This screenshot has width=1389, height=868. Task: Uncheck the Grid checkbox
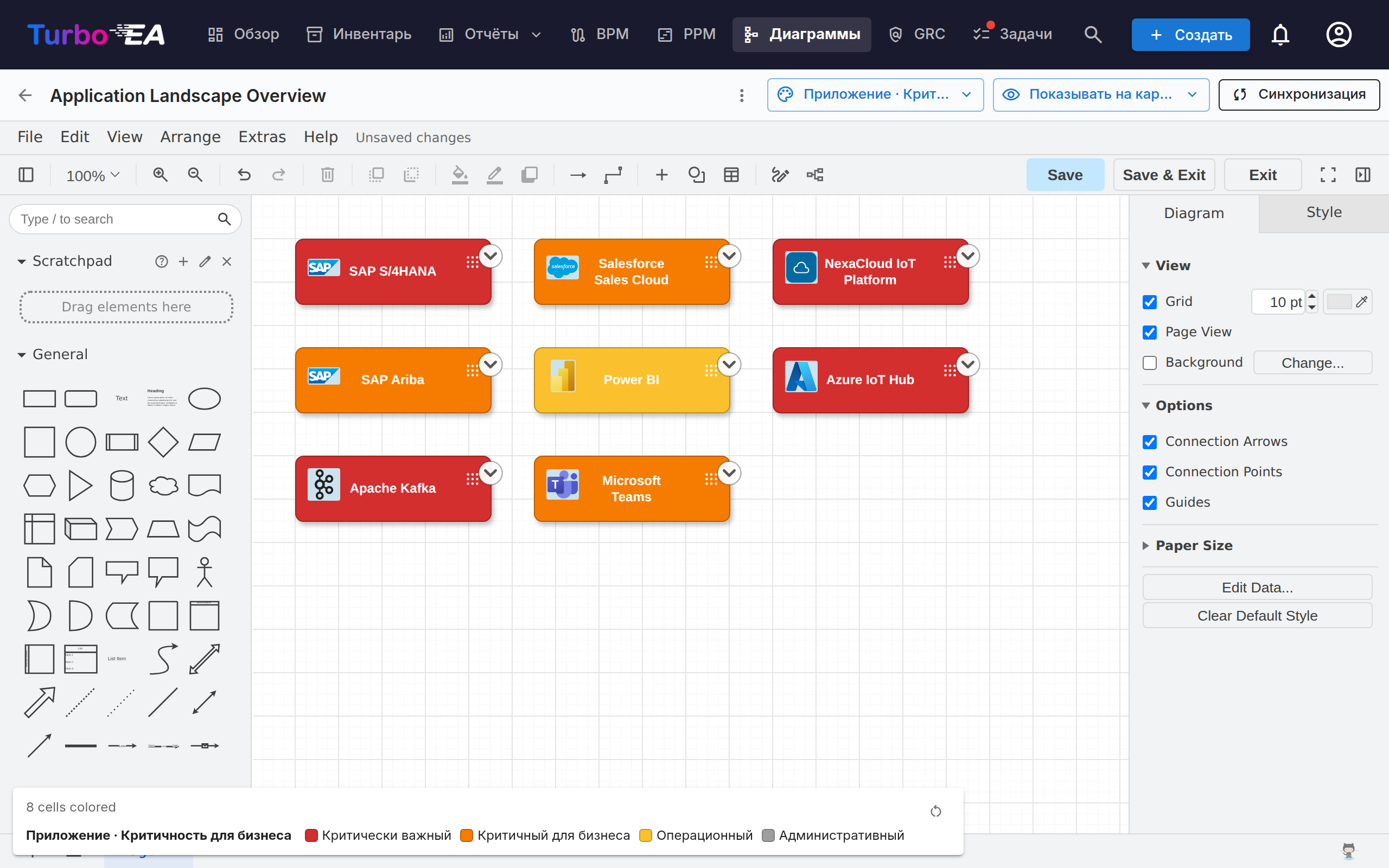(1150, 302)
